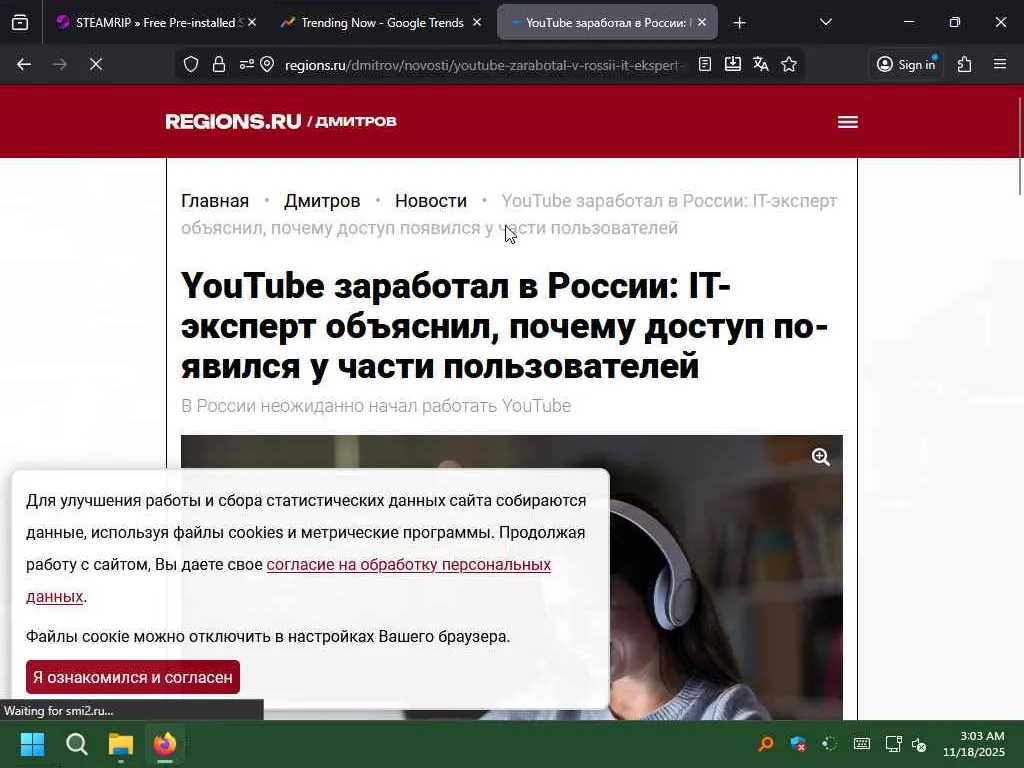The width and height of the screenshot is (1024, 768).
Task: Translate this page icon
Action: (x=761, y=64)
